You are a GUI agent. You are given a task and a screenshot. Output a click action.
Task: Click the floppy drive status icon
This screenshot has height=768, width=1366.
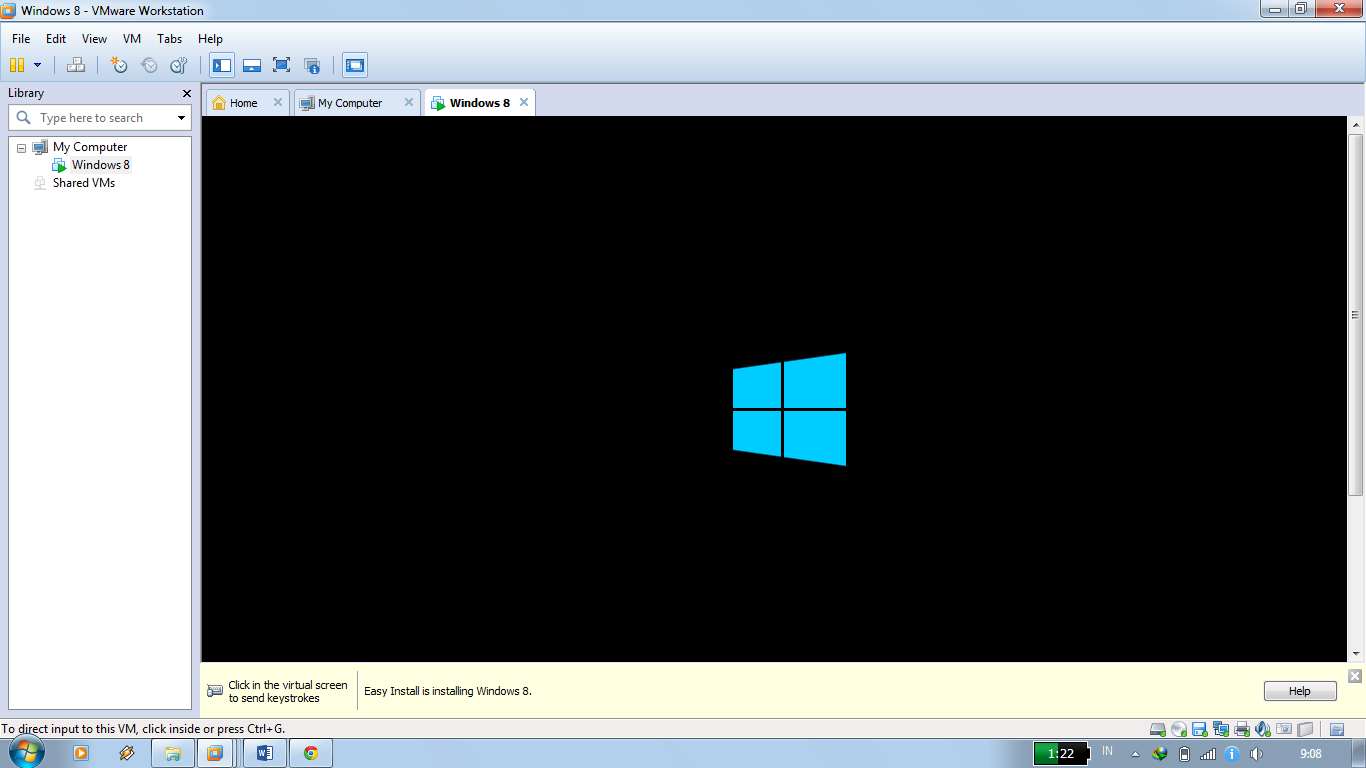coord(1200,729)
